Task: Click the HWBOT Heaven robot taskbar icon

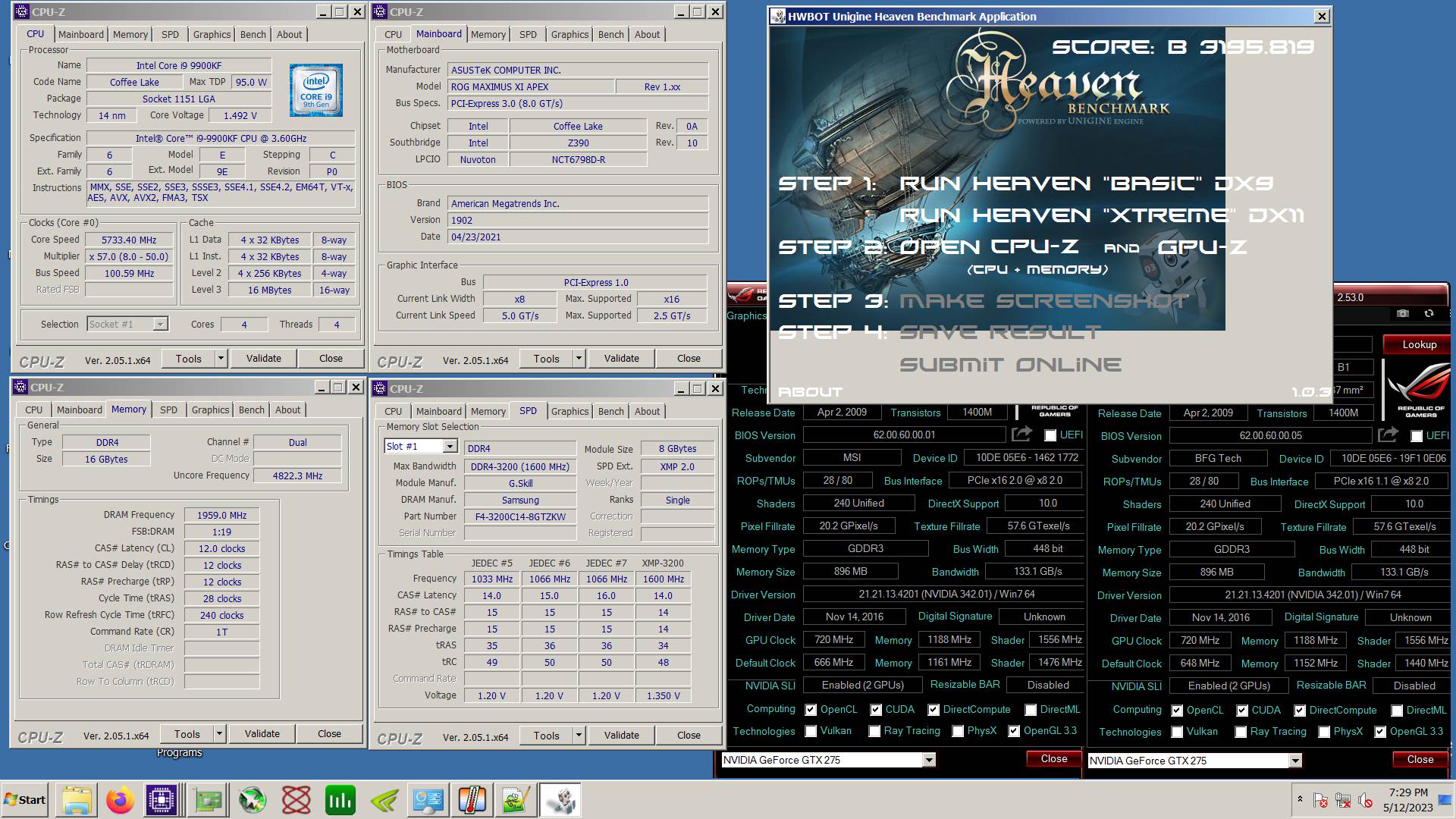Action: (x=561, y=800)
